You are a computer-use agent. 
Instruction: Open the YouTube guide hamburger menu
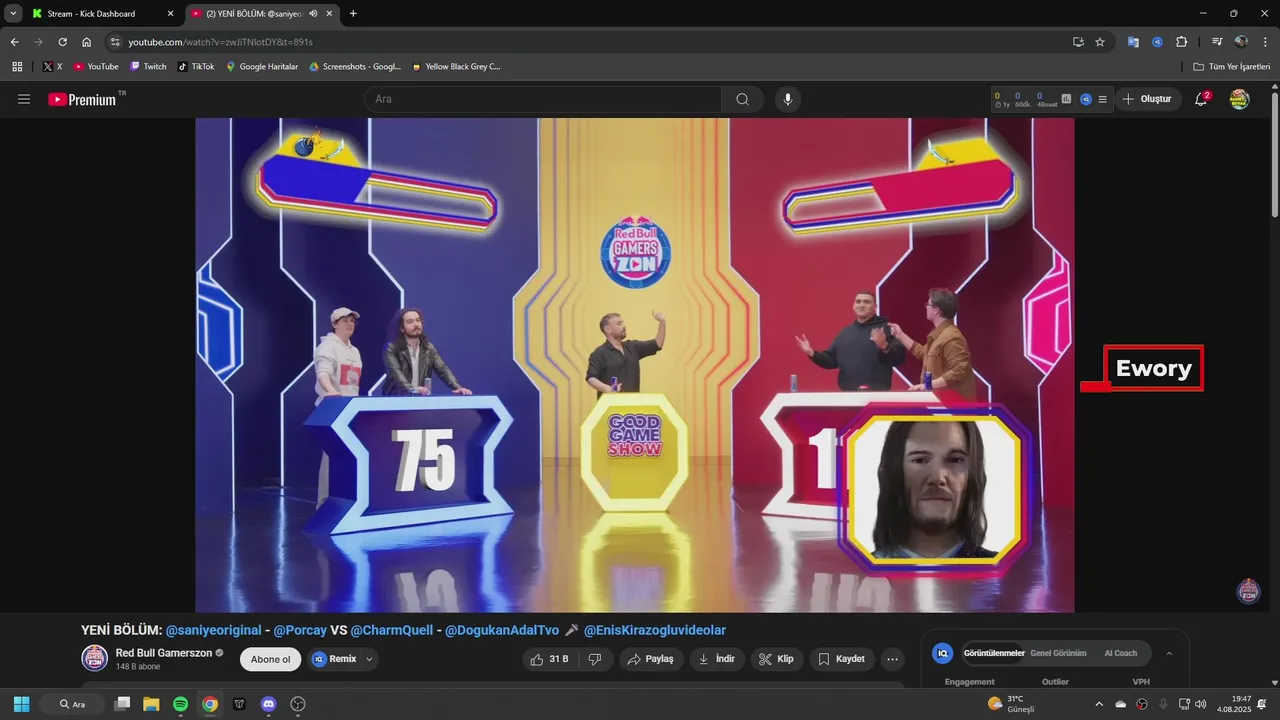click(24, 99)
